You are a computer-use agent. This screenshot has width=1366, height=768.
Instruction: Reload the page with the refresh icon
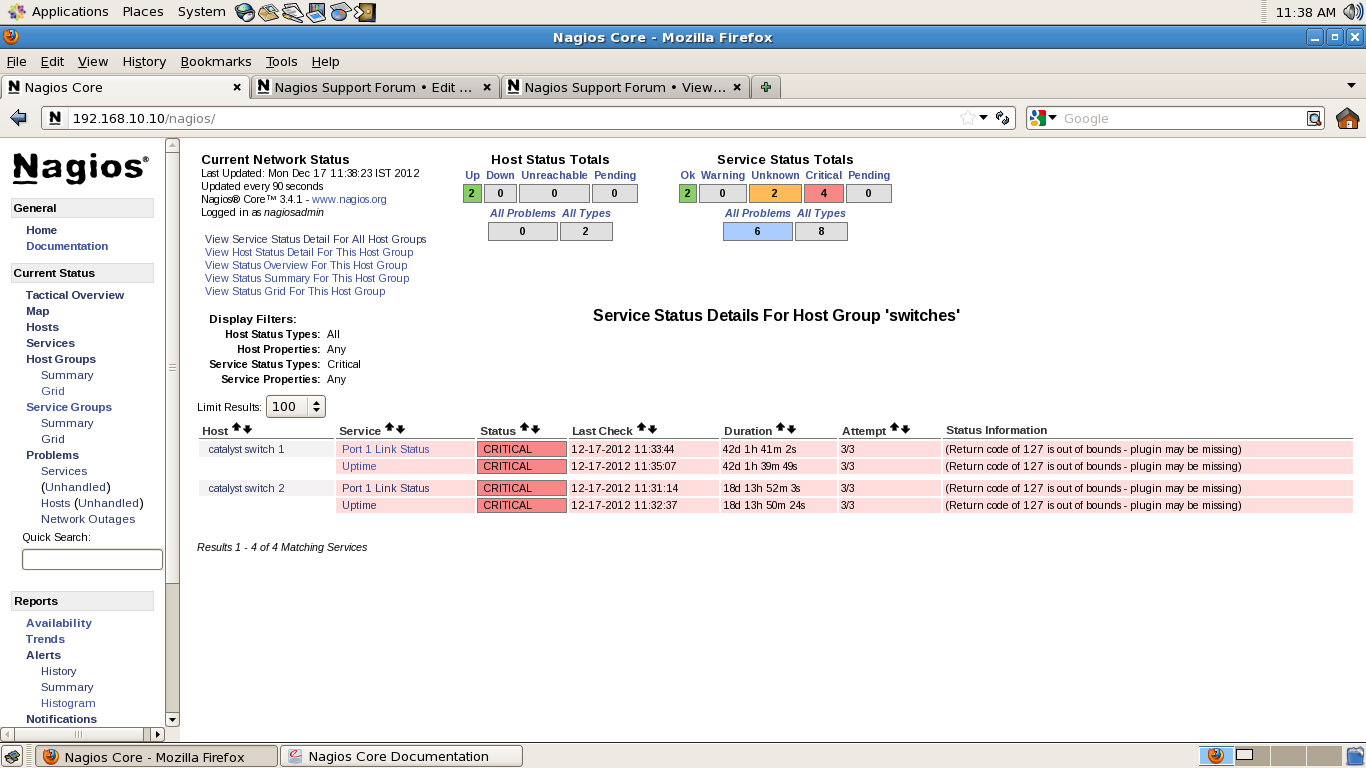tap(1002, 118)
